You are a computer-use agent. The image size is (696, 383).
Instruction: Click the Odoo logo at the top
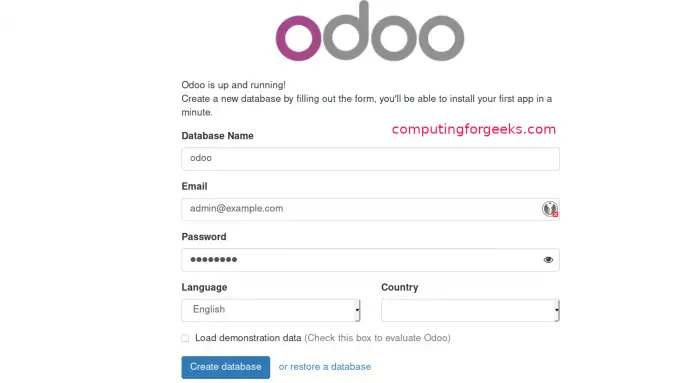point(370,31)
